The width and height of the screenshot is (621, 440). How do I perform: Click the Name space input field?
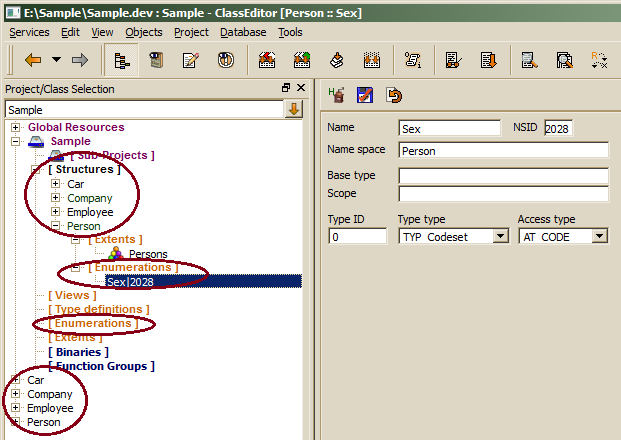[502, 151]
